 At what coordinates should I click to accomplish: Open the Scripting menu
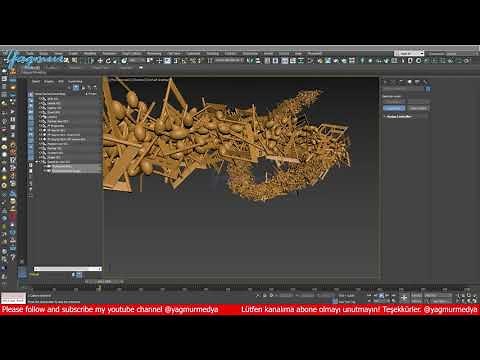point(213,53)
